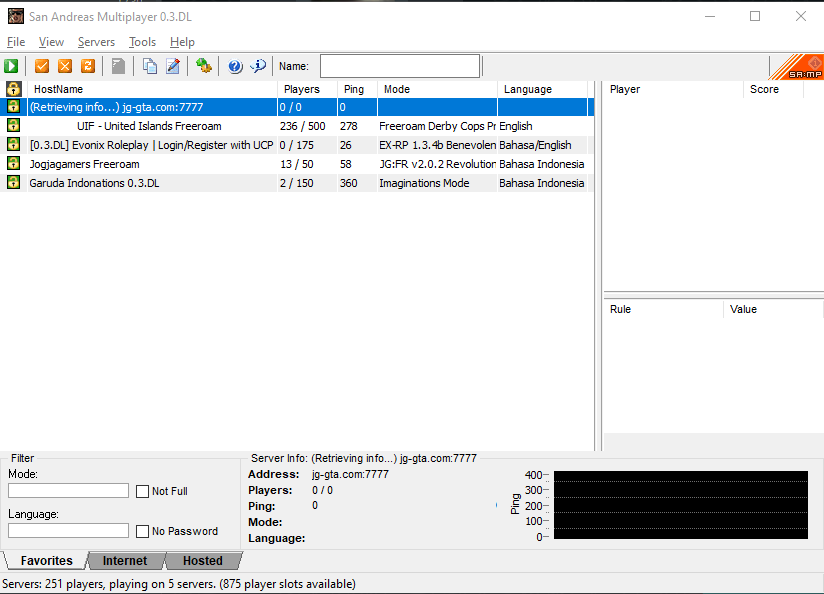Click the Name input field

tap(400, 66)
